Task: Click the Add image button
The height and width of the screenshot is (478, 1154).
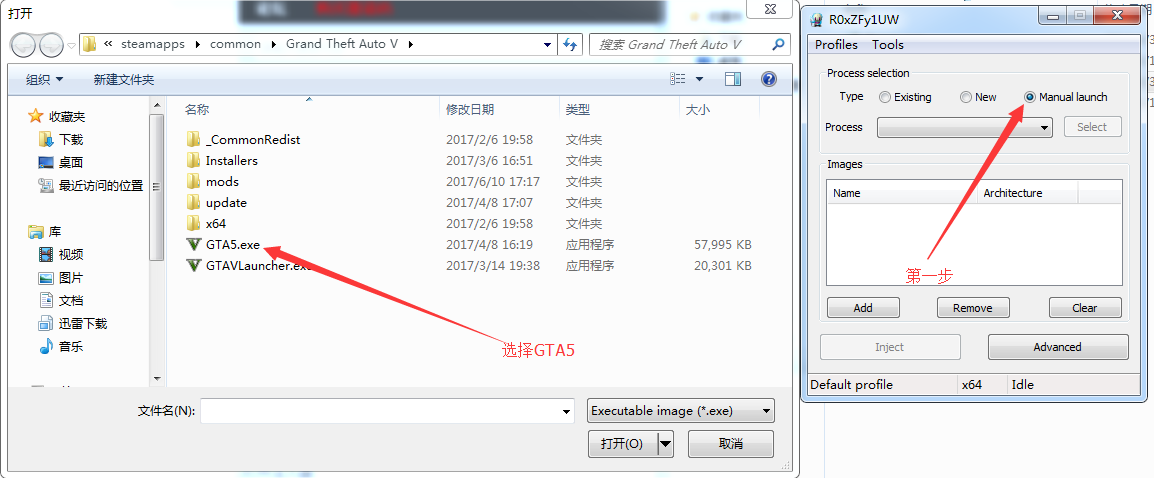Action: [863, 308]
